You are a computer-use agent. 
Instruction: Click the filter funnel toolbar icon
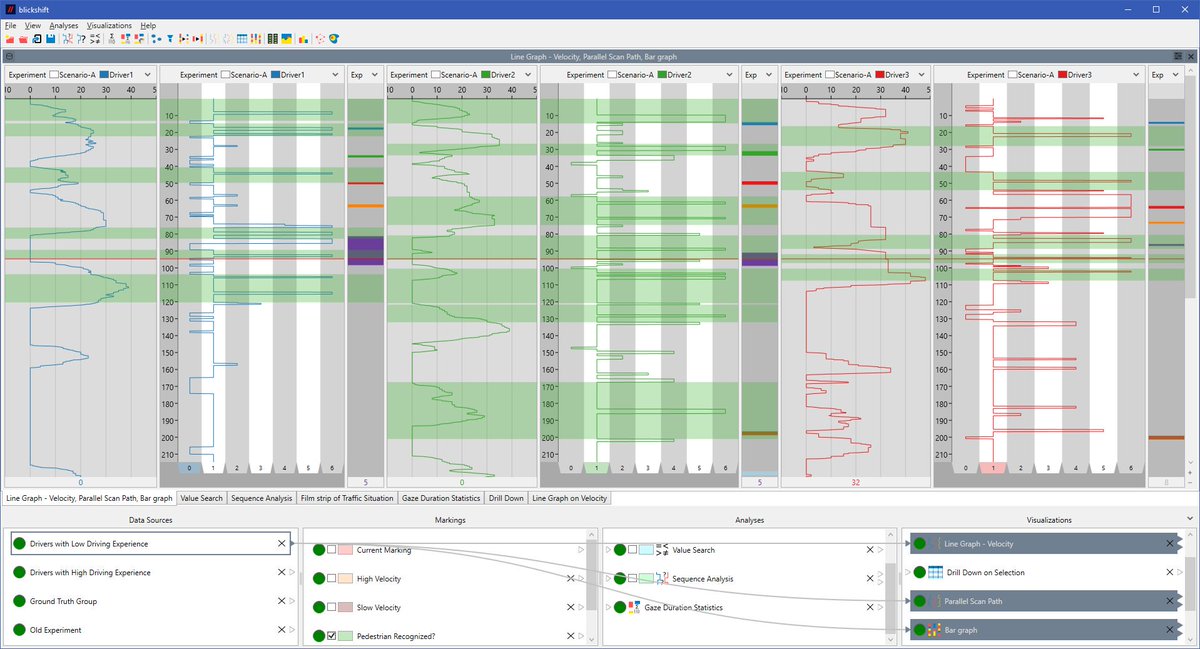[170, 39]
